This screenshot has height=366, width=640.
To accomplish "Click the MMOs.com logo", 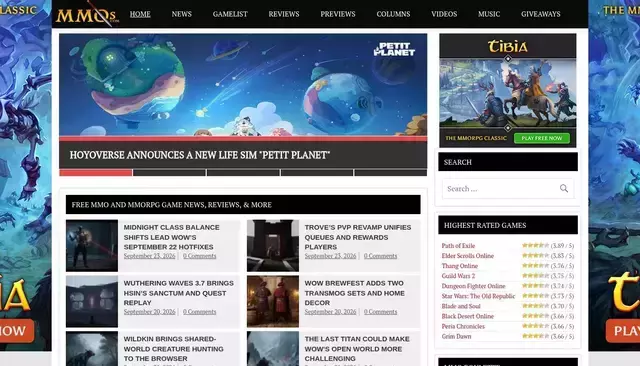I will (x=87, y=15).
